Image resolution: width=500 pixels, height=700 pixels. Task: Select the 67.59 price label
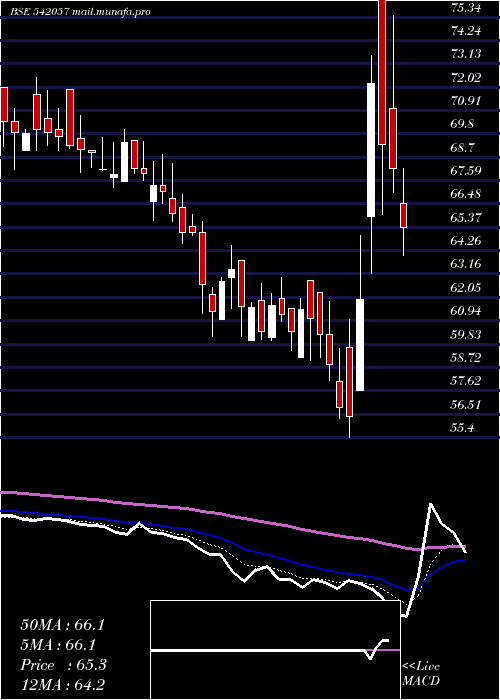tap(466, 171)
